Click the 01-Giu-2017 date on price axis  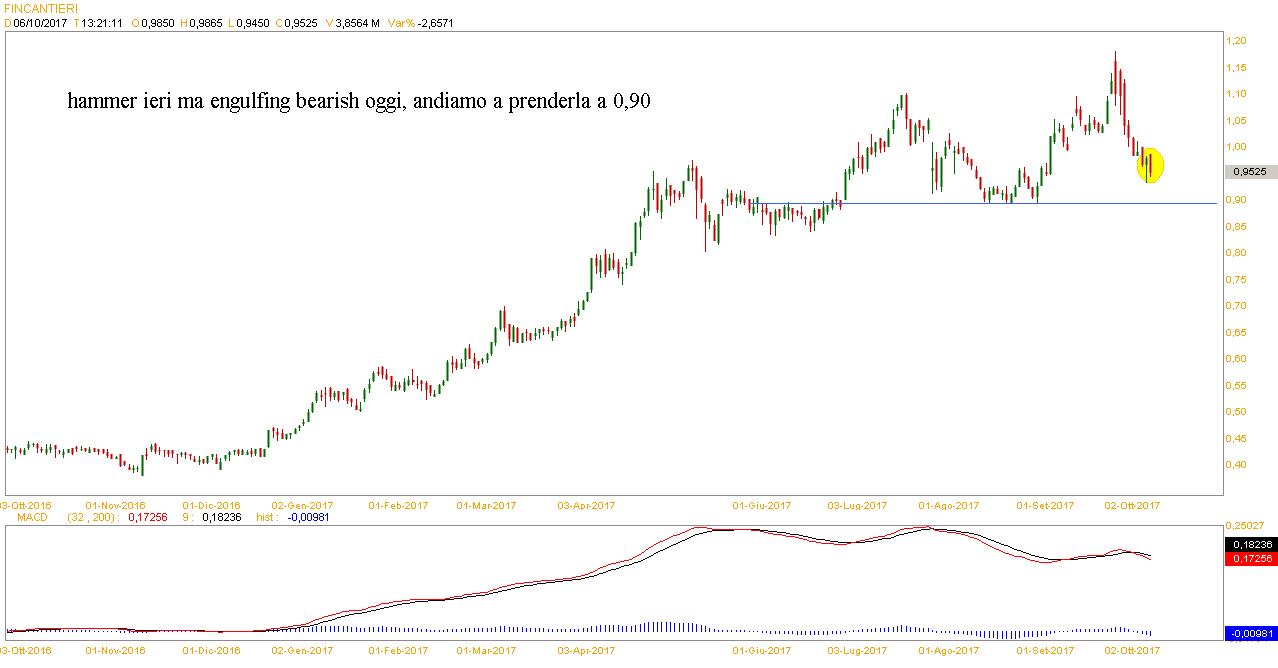[761, 506]
